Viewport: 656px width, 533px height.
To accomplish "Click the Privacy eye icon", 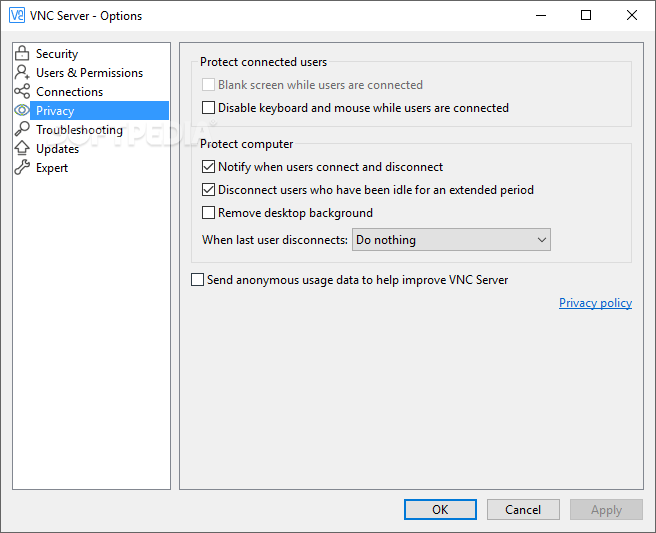I will tap(22, 110).
